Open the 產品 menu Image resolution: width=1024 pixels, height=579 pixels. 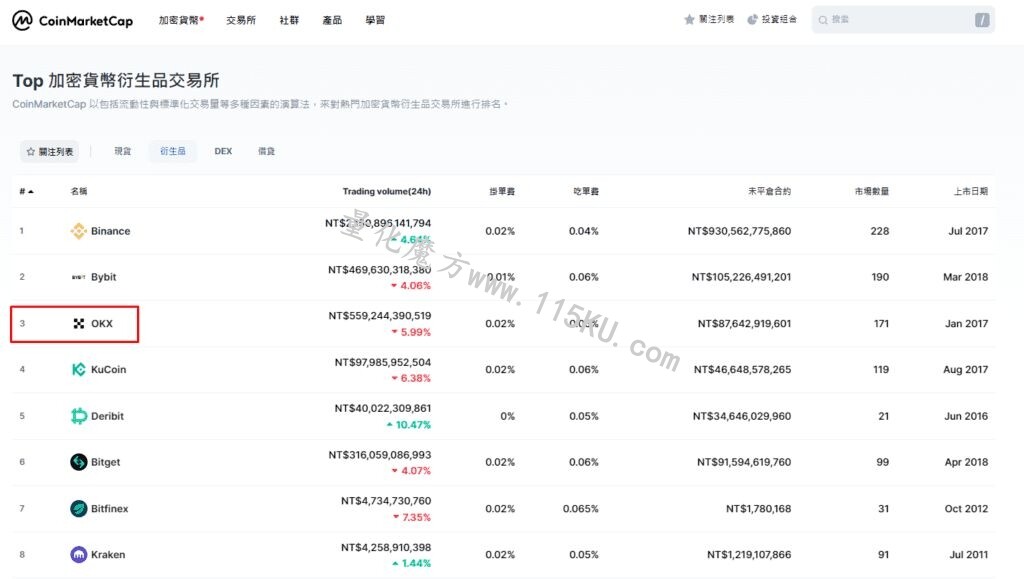(x=332, y=20)
